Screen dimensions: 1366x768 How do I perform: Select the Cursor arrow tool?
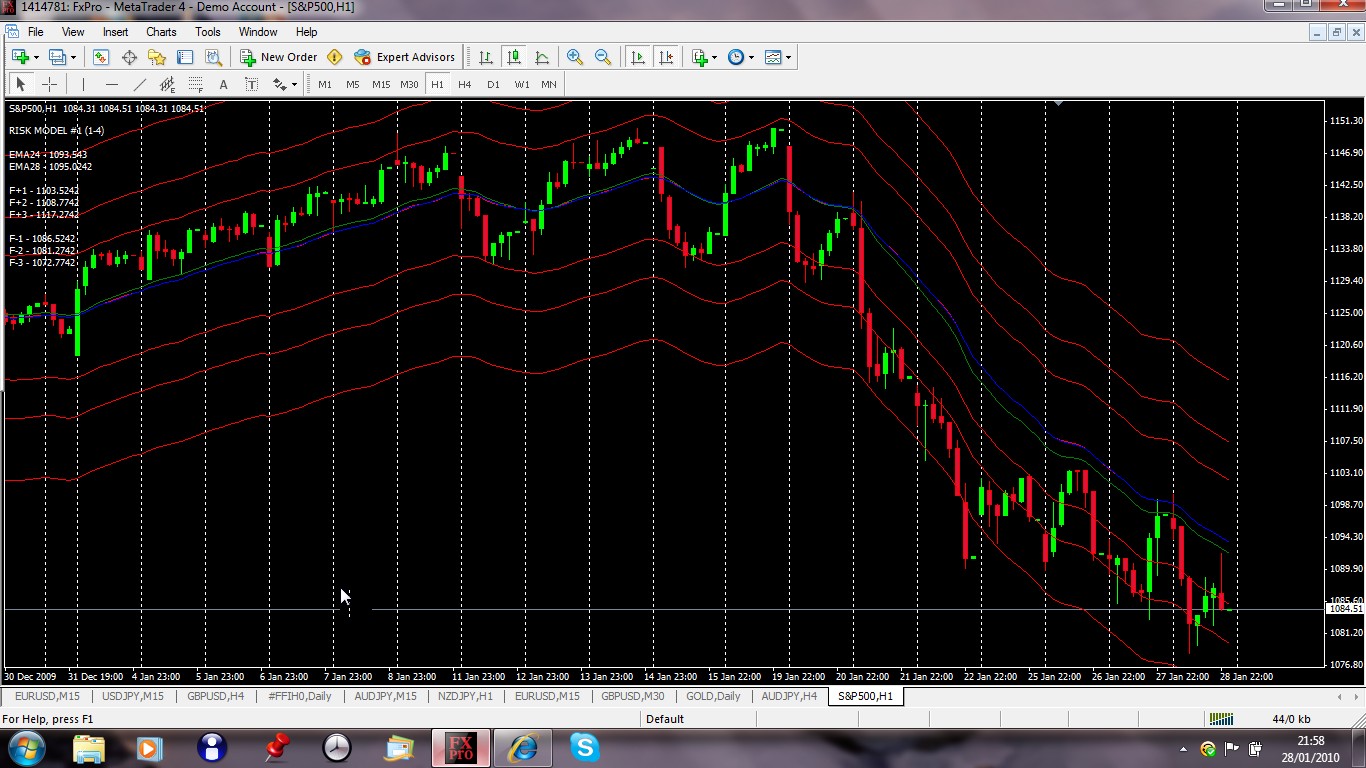pyautogui.click(x=20, y=84)
